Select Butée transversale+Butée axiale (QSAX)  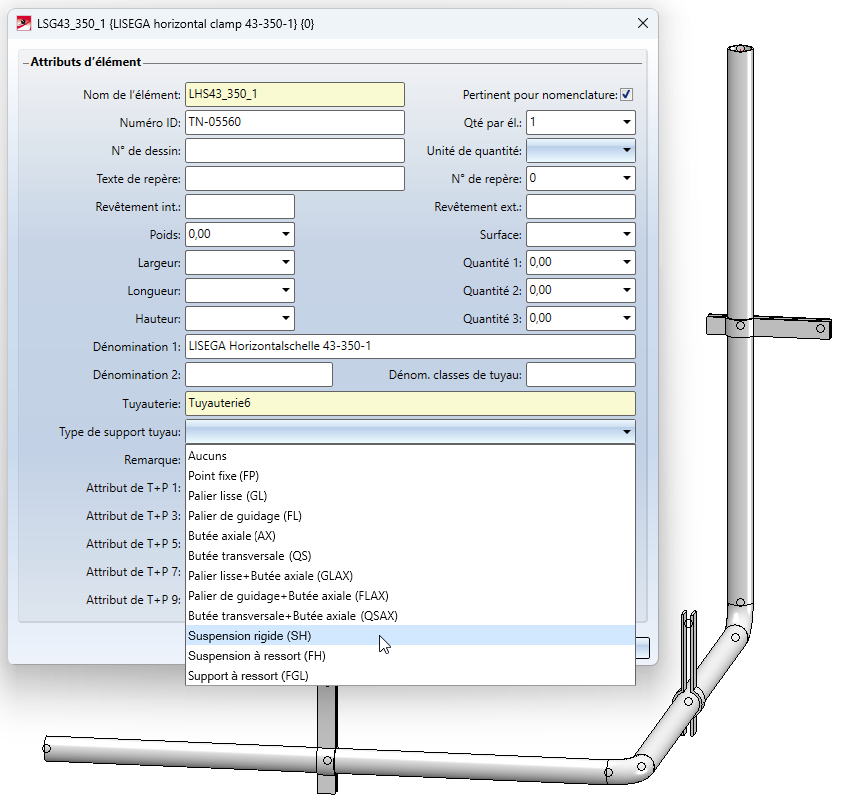coord(410,616)
